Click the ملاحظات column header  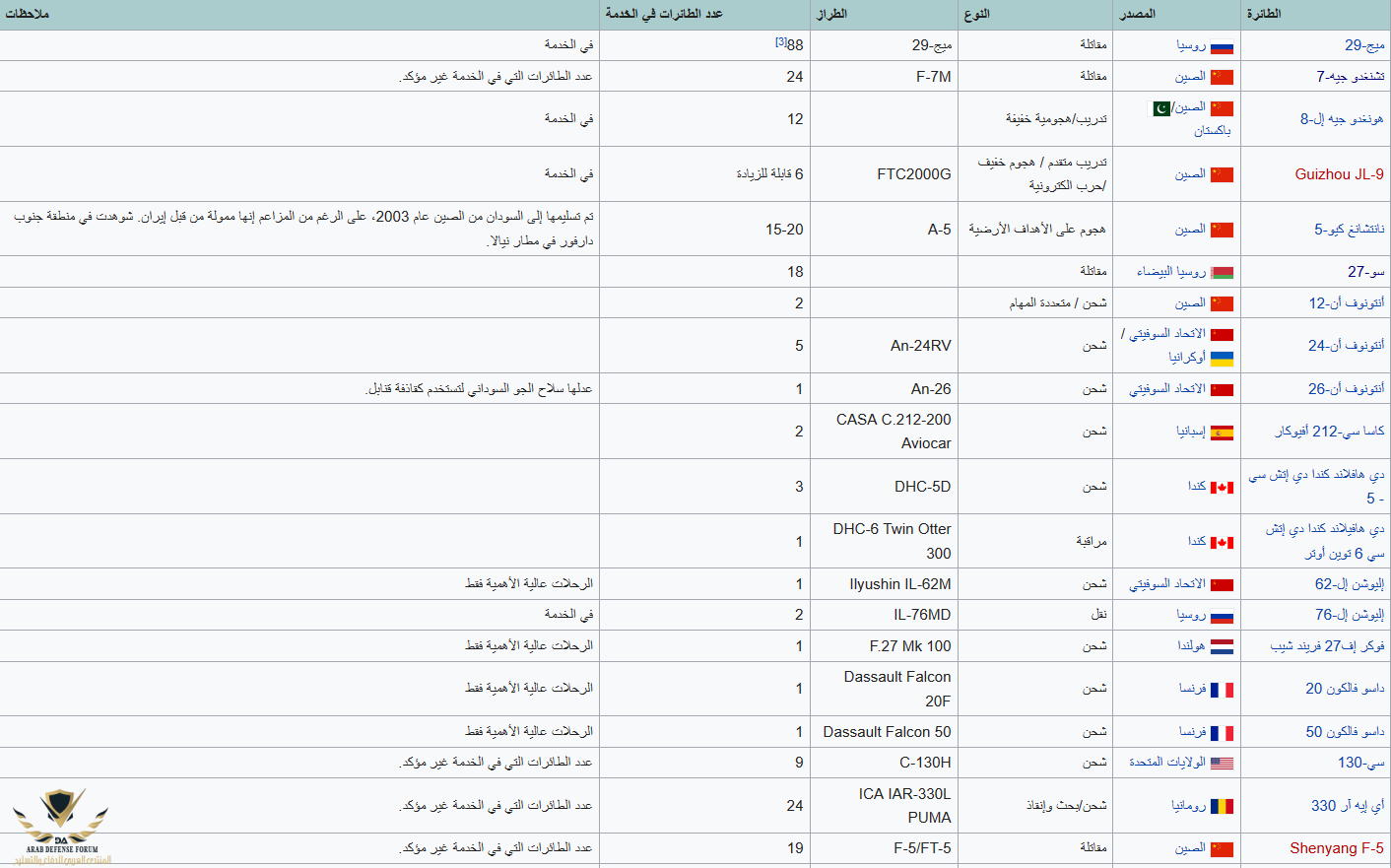coord(27,14)
